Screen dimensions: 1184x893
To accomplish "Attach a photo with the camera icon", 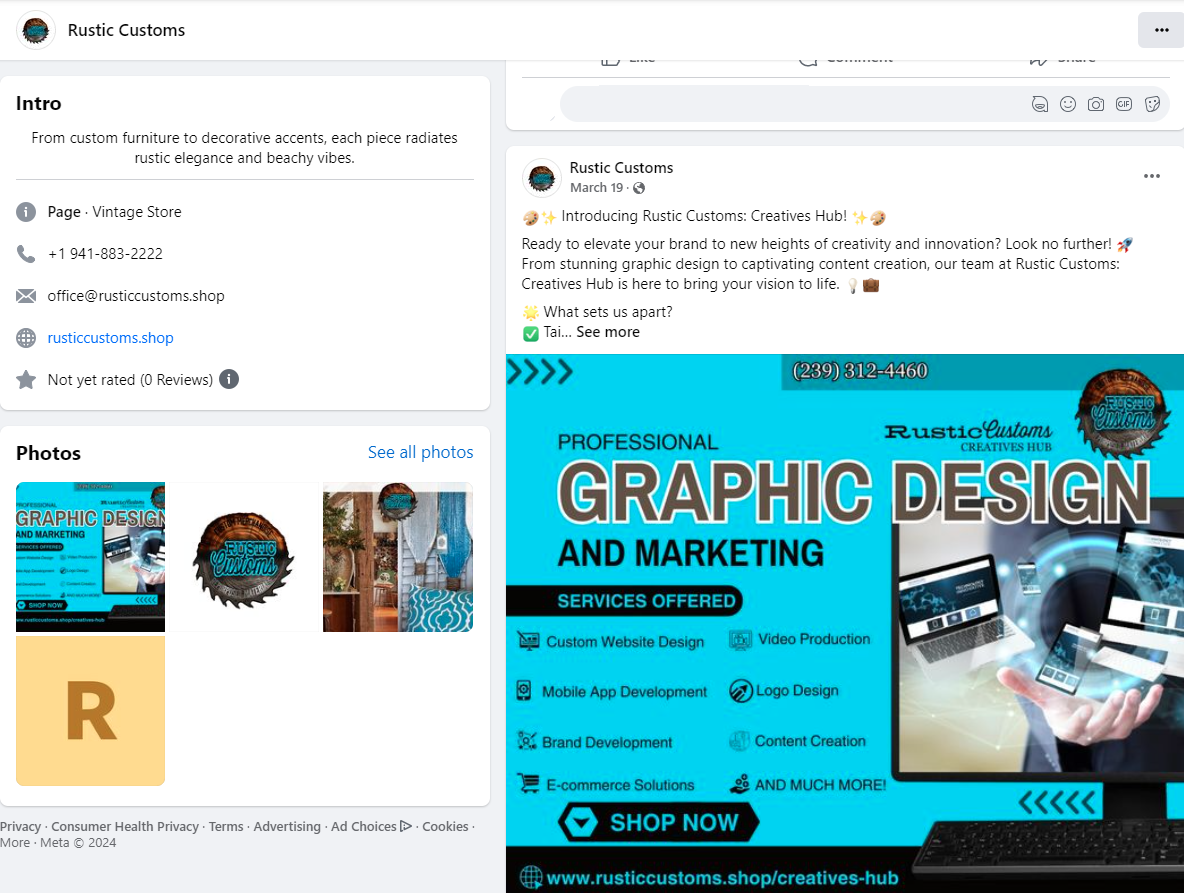I will click(1096, 104).
